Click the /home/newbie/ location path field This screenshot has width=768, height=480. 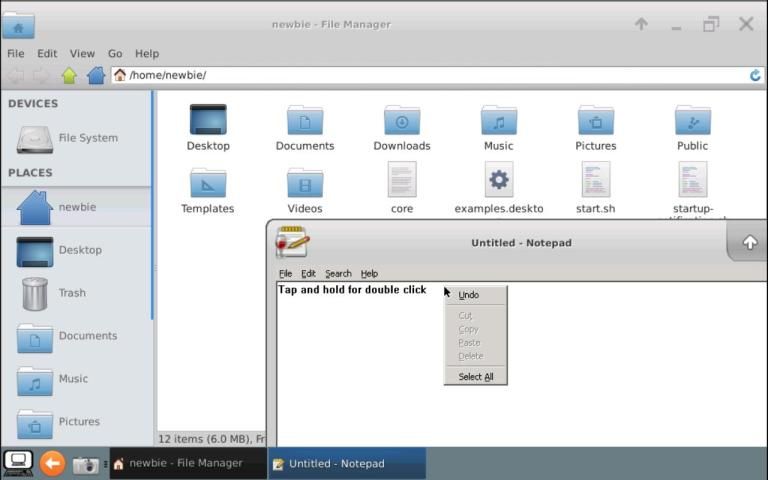point(430,75)
